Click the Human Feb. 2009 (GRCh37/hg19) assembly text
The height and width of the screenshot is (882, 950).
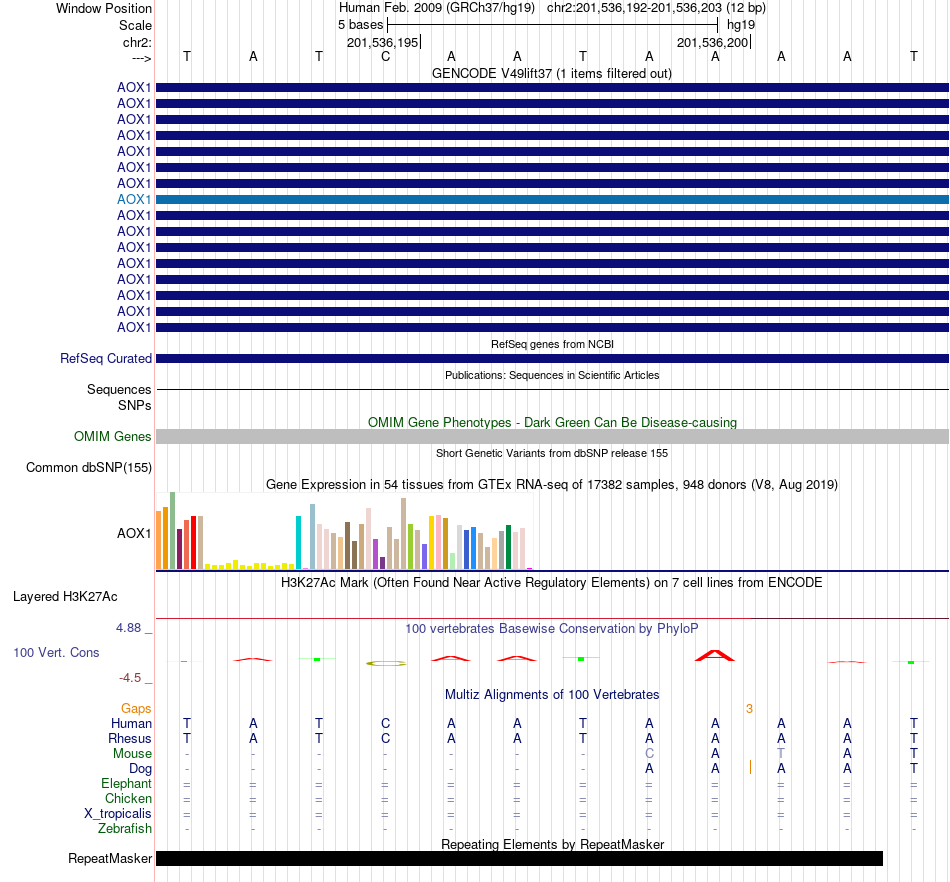click(437, 8)
